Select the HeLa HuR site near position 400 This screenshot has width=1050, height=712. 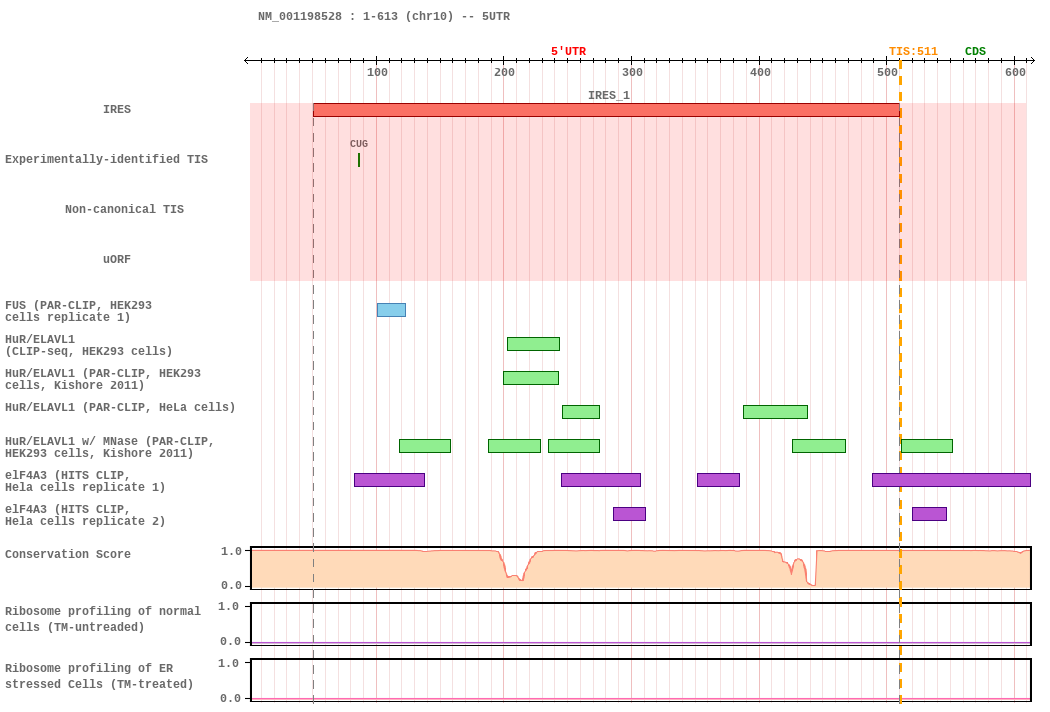point(775,412)
